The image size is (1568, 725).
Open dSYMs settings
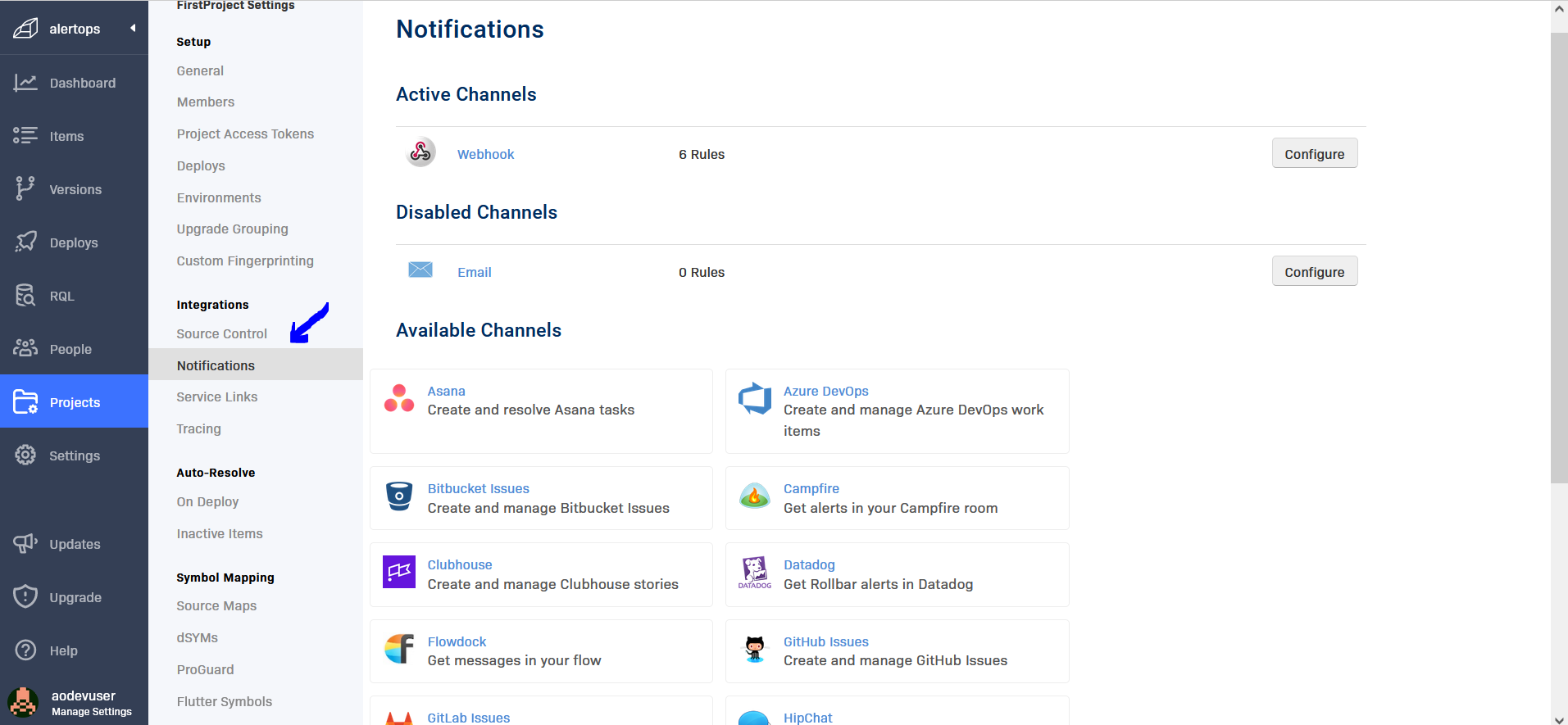(197, 637)
